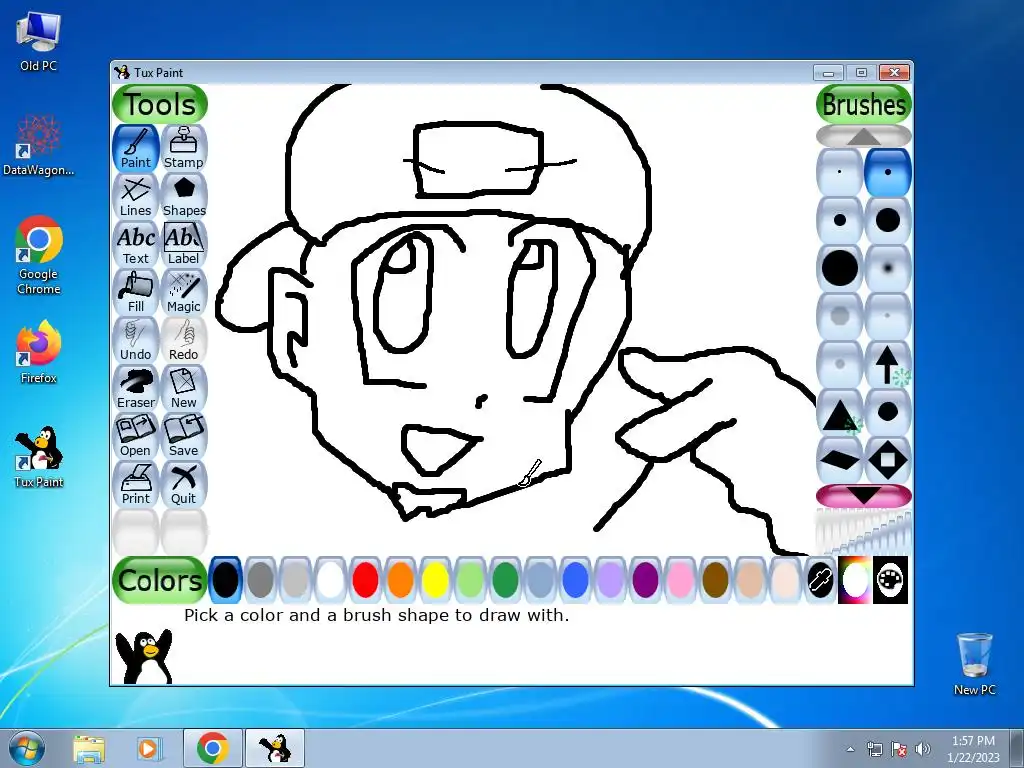Pick the black color swatch
Image resolution: width=1024 pixels, height=768 pixels.
click(x=225, y=580)
